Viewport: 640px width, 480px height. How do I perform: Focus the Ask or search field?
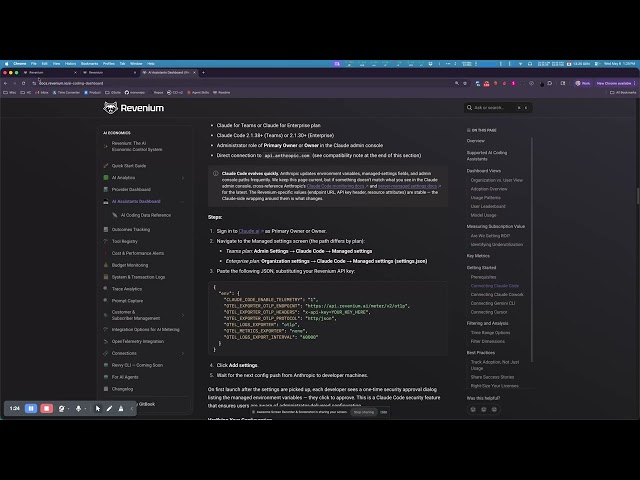(x=498, y=108)
